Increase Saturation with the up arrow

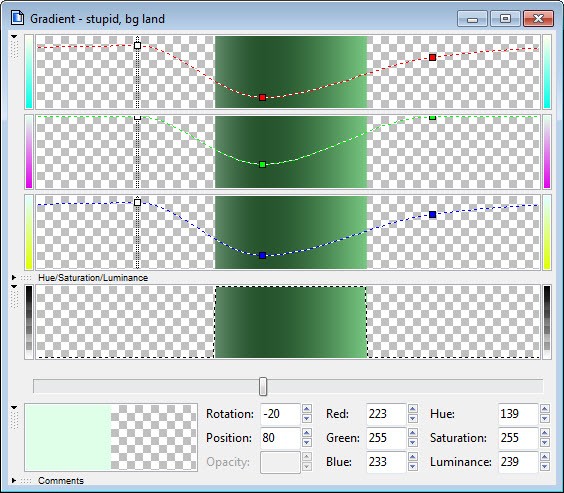pyautogui.click(x=545, y=433)
